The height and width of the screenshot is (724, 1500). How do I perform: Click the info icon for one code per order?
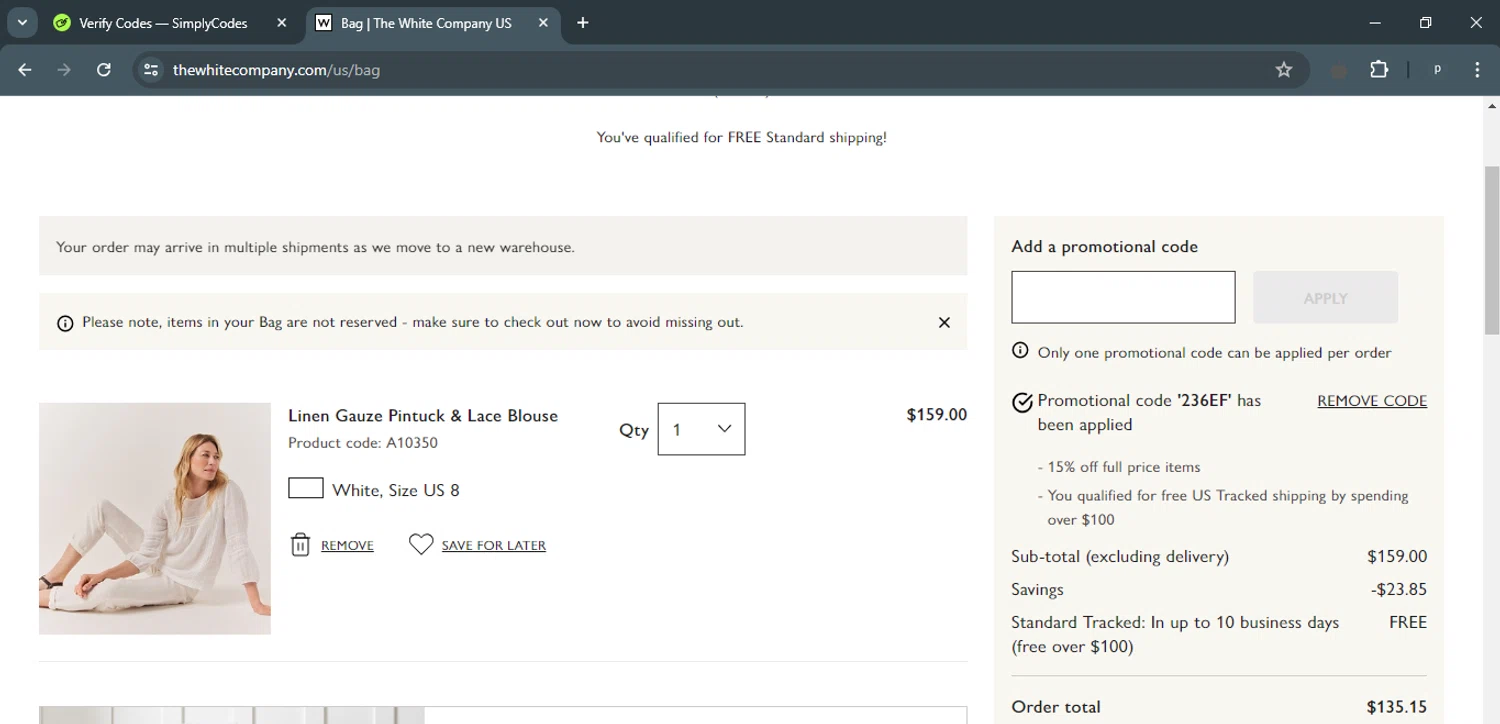(1020, 350)
